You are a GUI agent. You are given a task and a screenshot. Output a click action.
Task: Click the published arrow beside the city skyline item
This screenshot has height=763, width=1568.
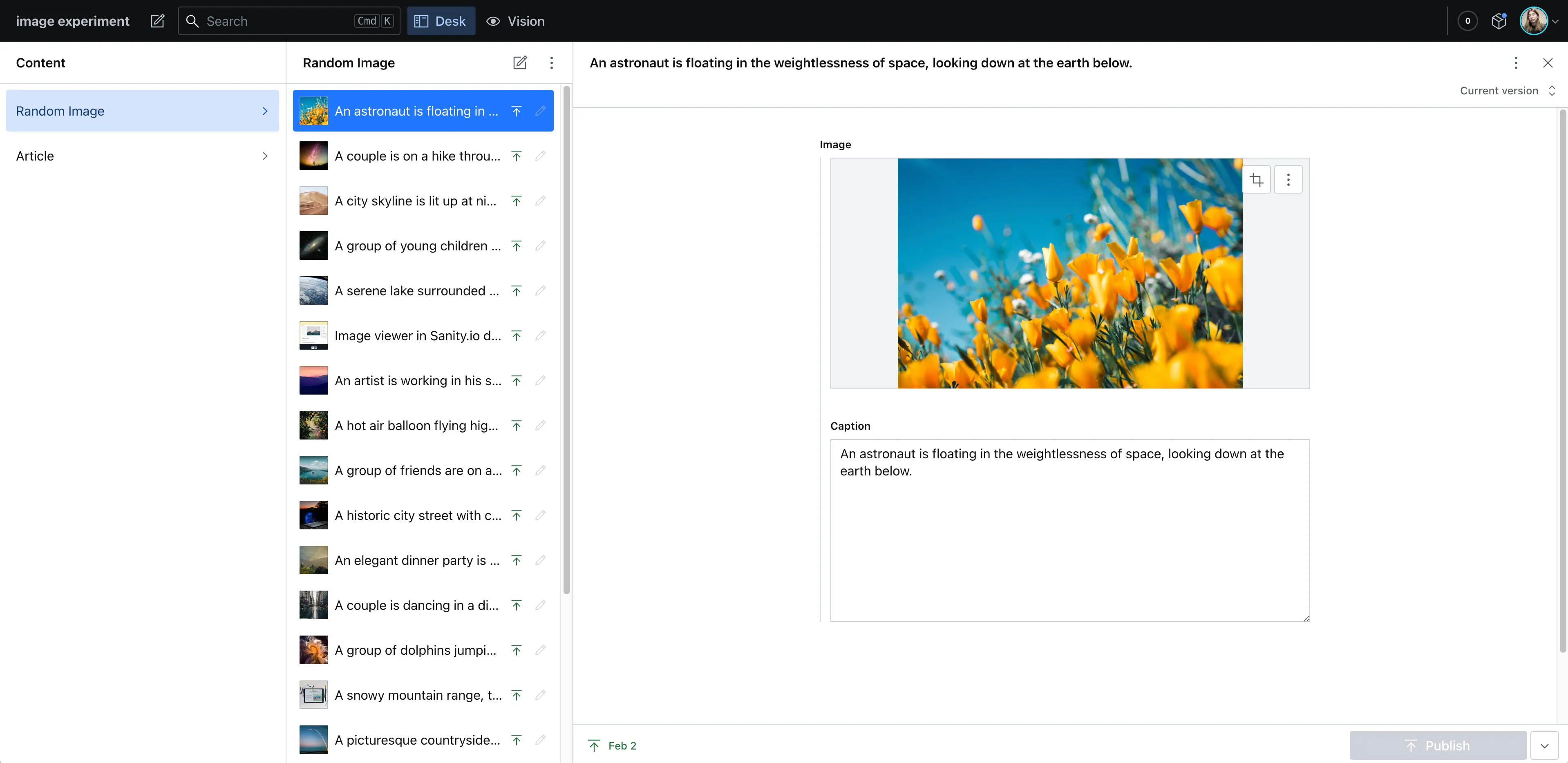(516, 201)
